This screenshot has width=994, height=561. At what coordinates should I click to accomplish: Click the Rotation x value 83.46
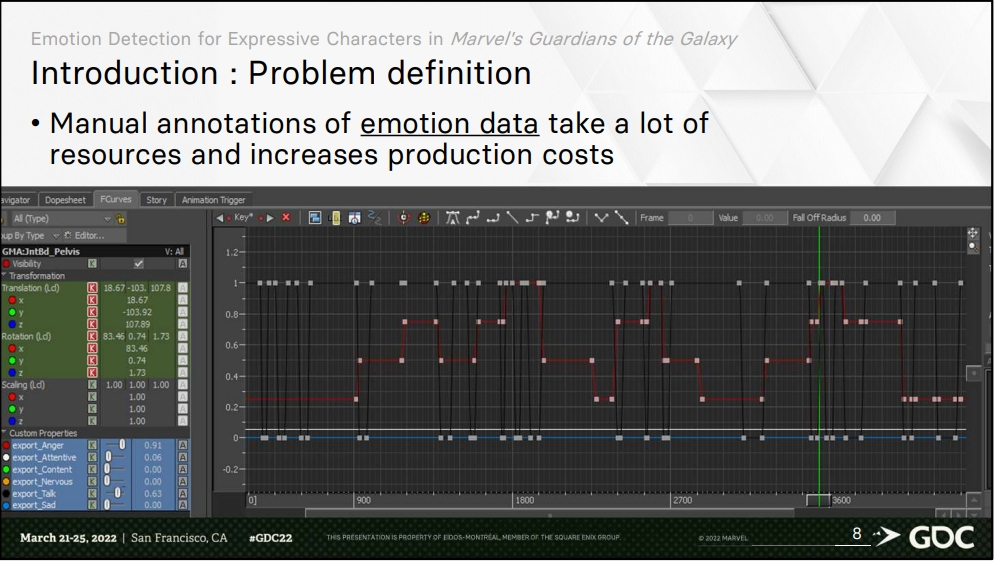pyautogui.click(x=137, y=348)
